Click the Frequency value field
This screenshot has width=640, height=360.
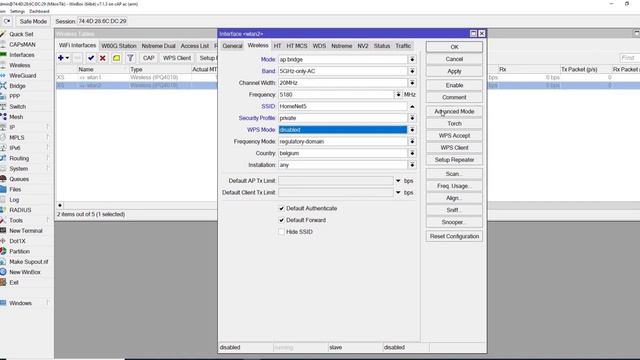[x=336, y=95]
